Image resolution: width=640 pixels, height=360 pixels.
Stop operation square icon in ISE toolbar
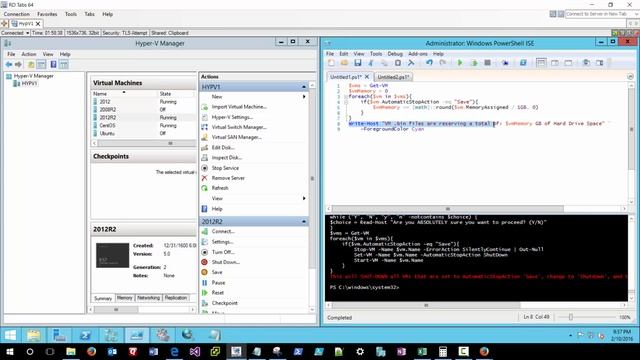click(487, 63)
